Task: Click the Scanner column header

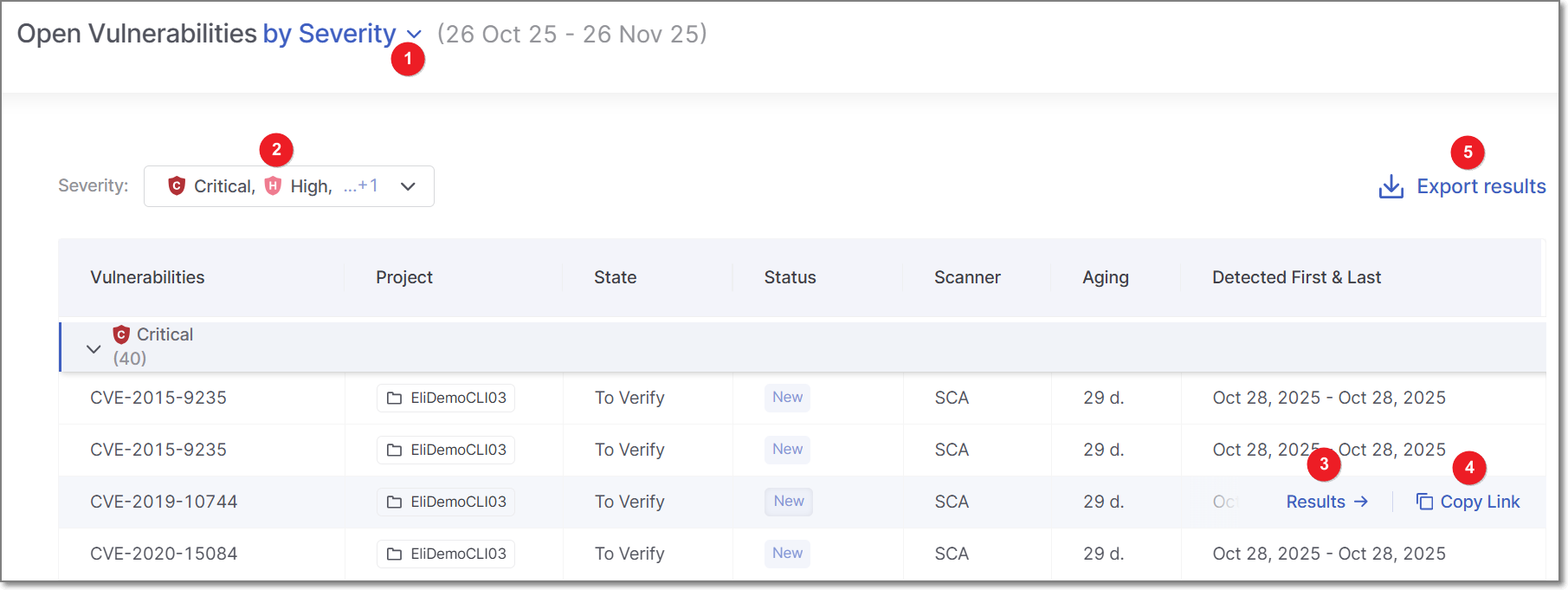Action: [x=967, y=277]
